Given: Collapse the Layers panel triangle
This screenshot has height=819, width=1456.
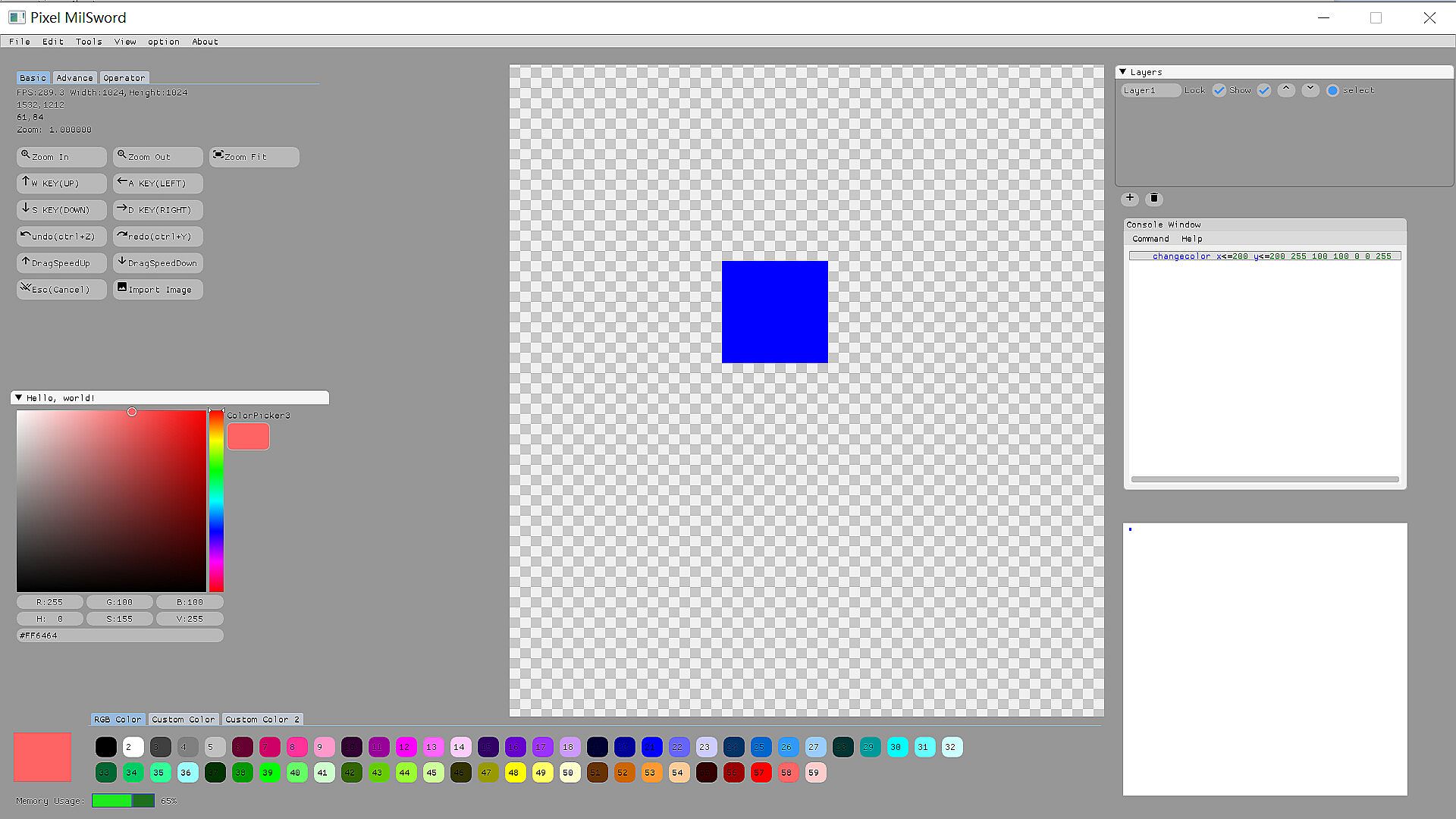Looking at the screenshot, I should 1123,72.
